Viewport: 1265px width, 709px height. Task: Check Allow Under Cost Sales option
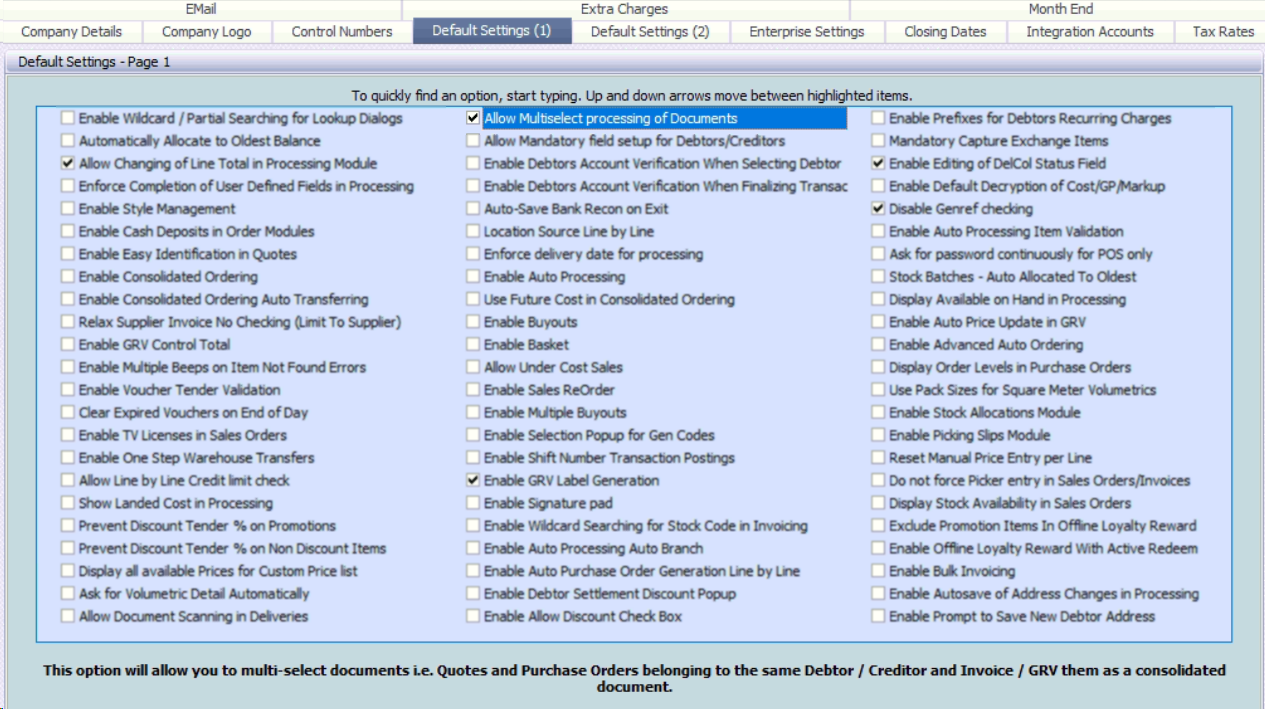point(473,367)
